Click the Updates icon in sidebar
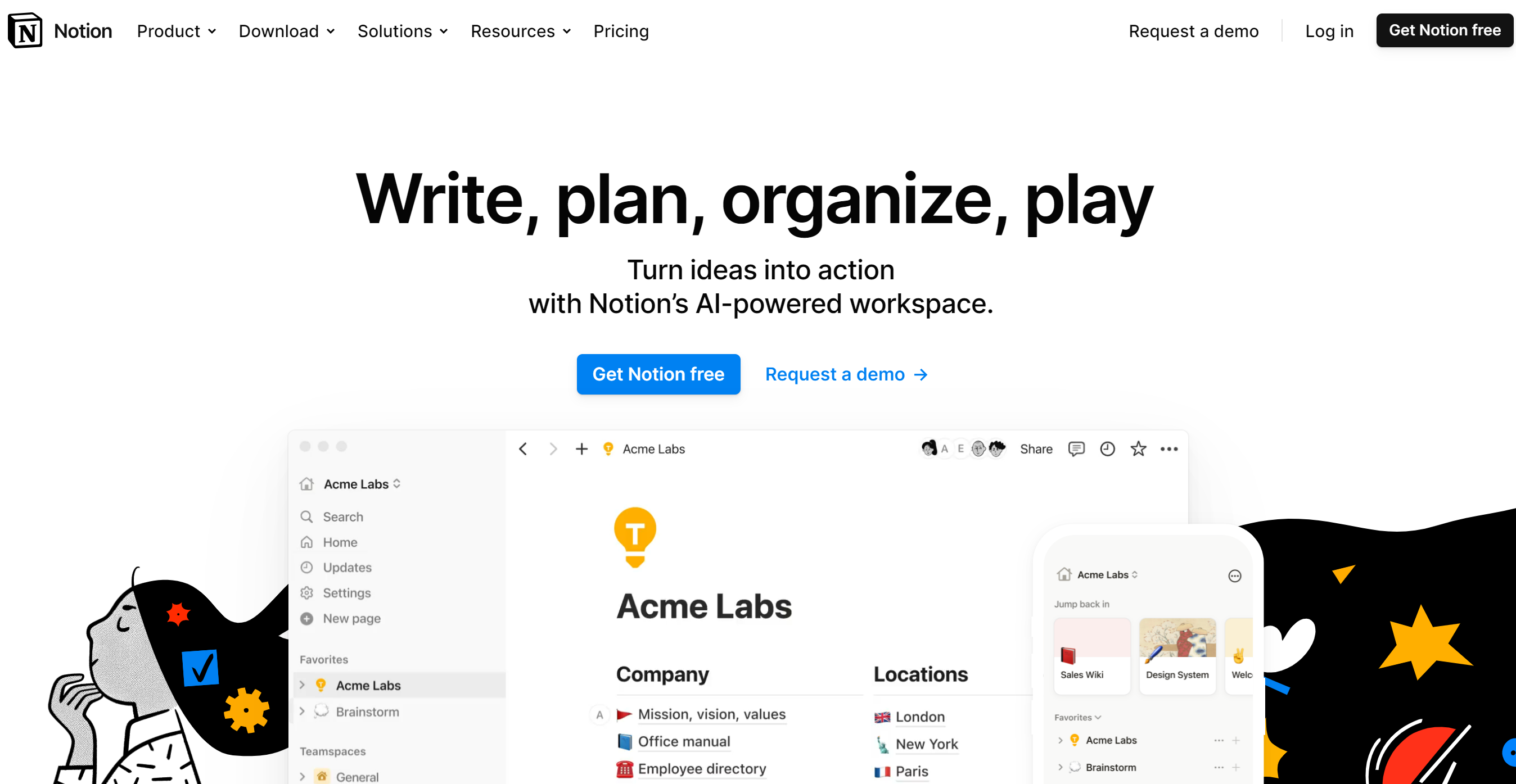 coord(306,566)
